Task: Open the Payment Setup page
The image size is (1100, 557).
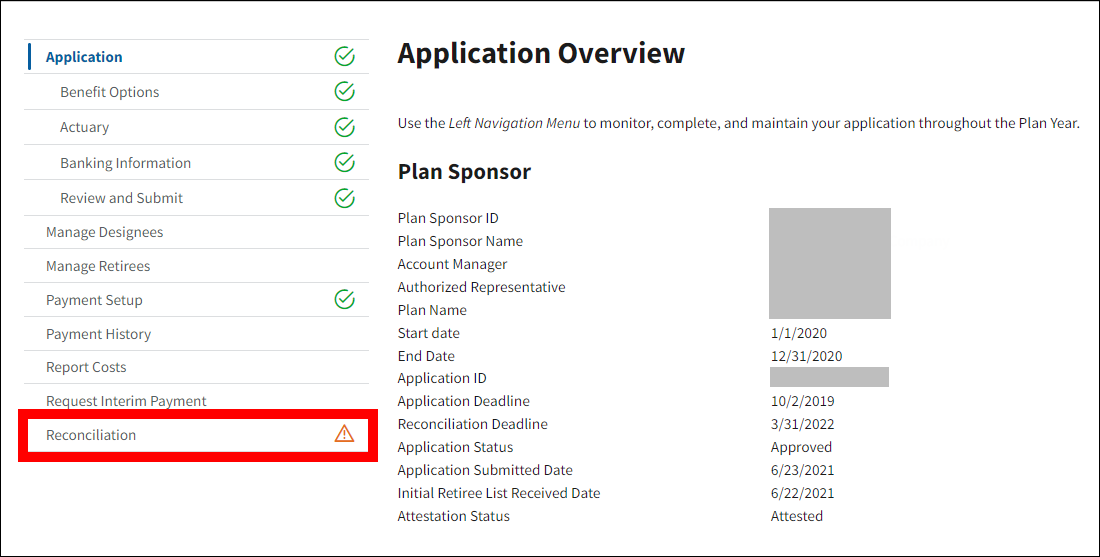Action: 94,300
